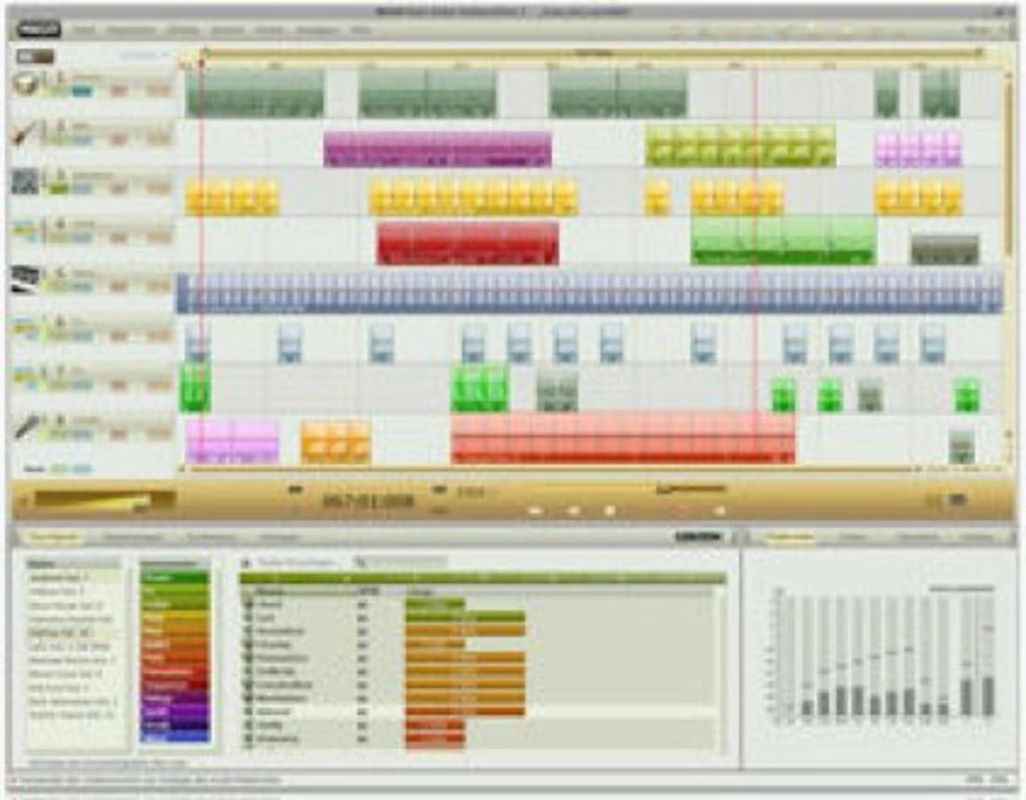The height and width of the screenshot is (800, 1026).
Task: Click the range end marker on the ruler
Action: [980, 52]
